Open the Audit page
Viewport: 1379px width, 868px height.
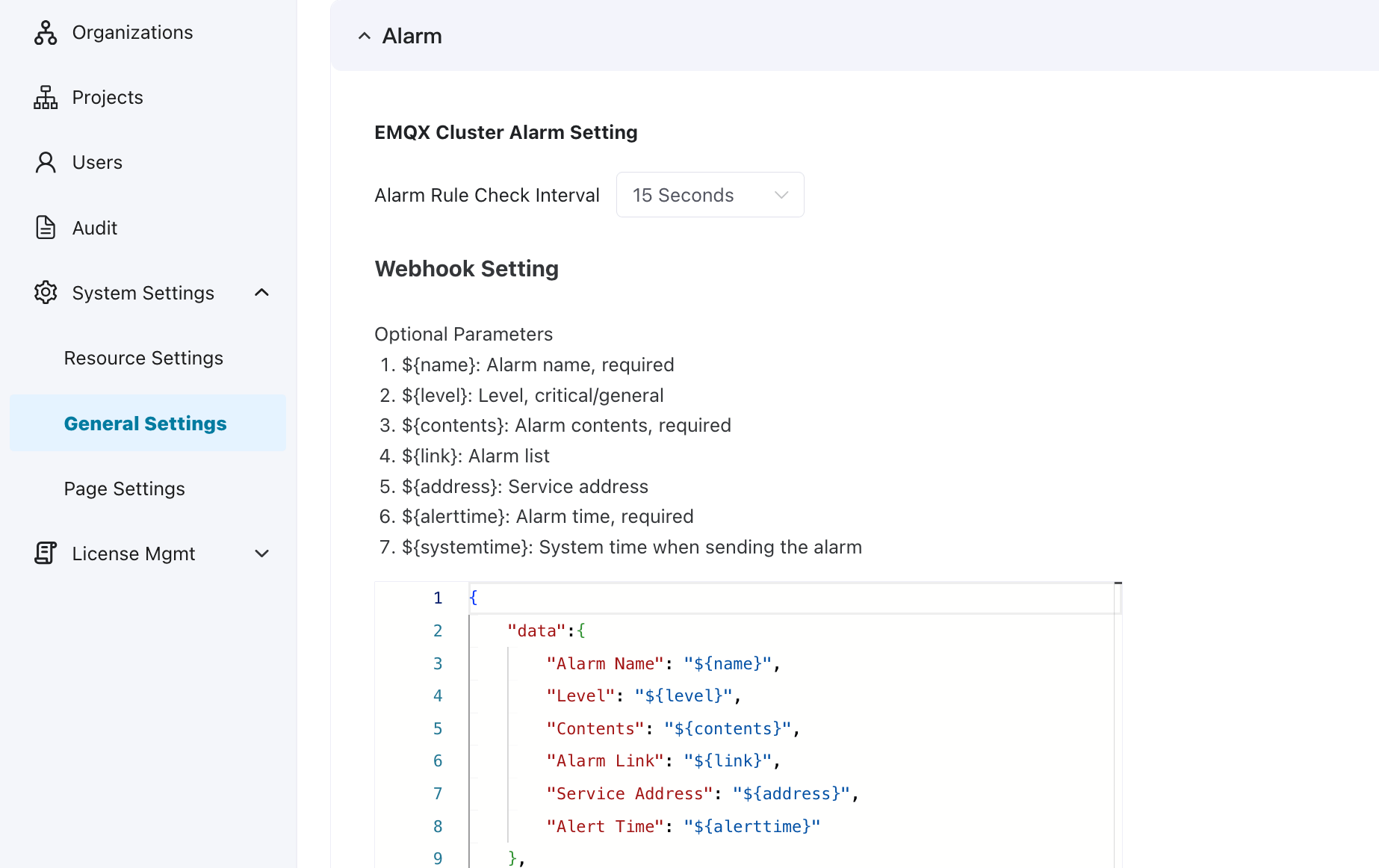coord(94,227)
